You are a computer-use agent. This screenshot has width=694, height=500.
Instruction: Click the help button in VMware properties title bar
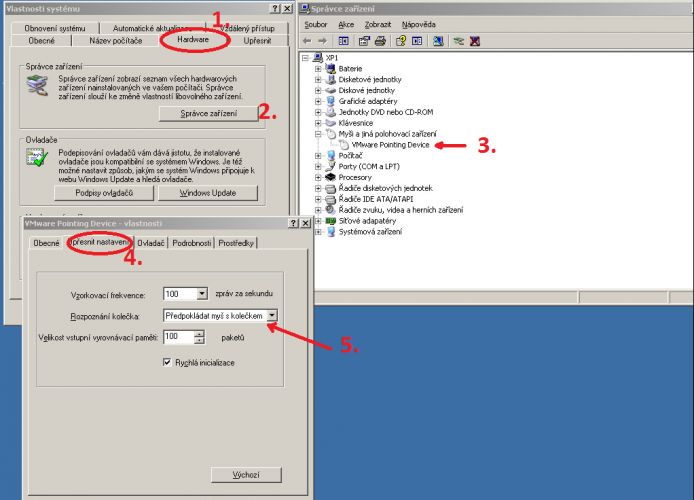(293, 223)
